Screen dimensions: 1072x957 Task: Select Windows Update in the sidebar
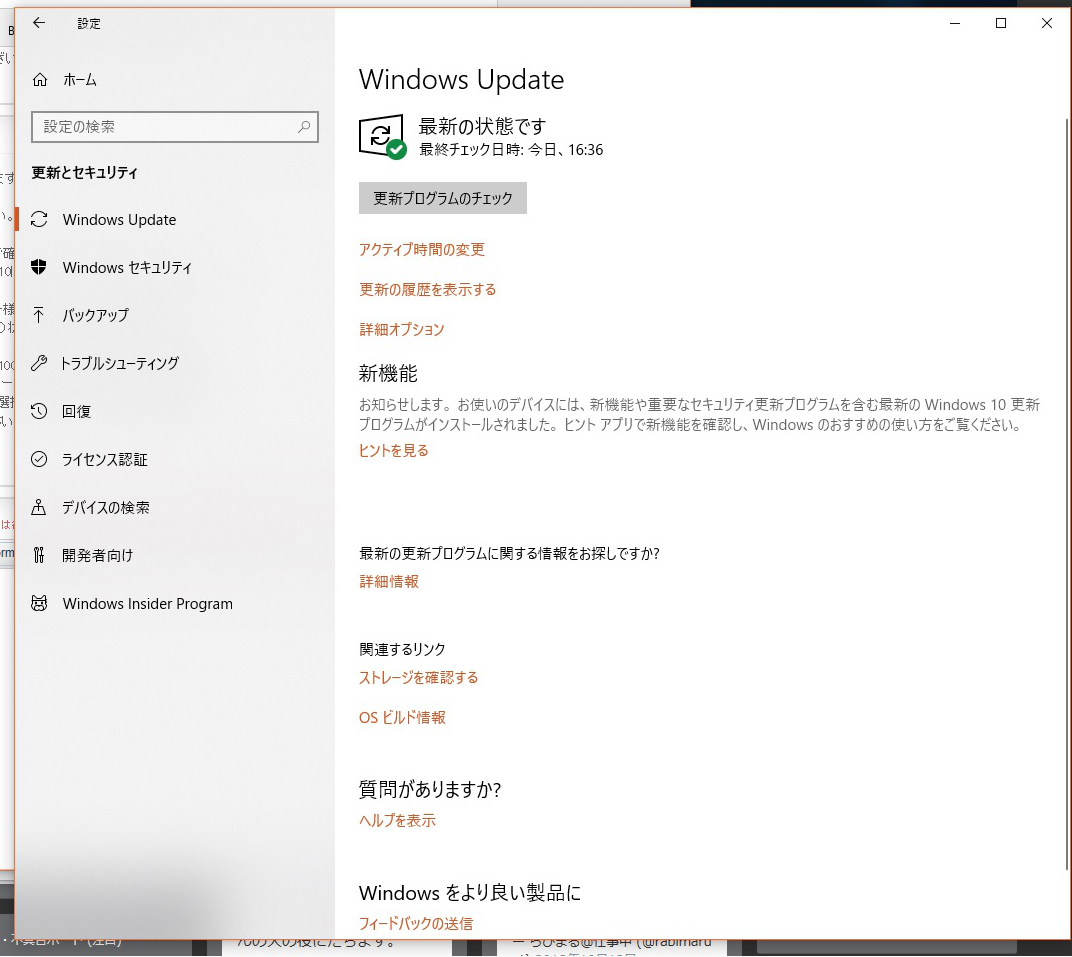coord(175,219)
